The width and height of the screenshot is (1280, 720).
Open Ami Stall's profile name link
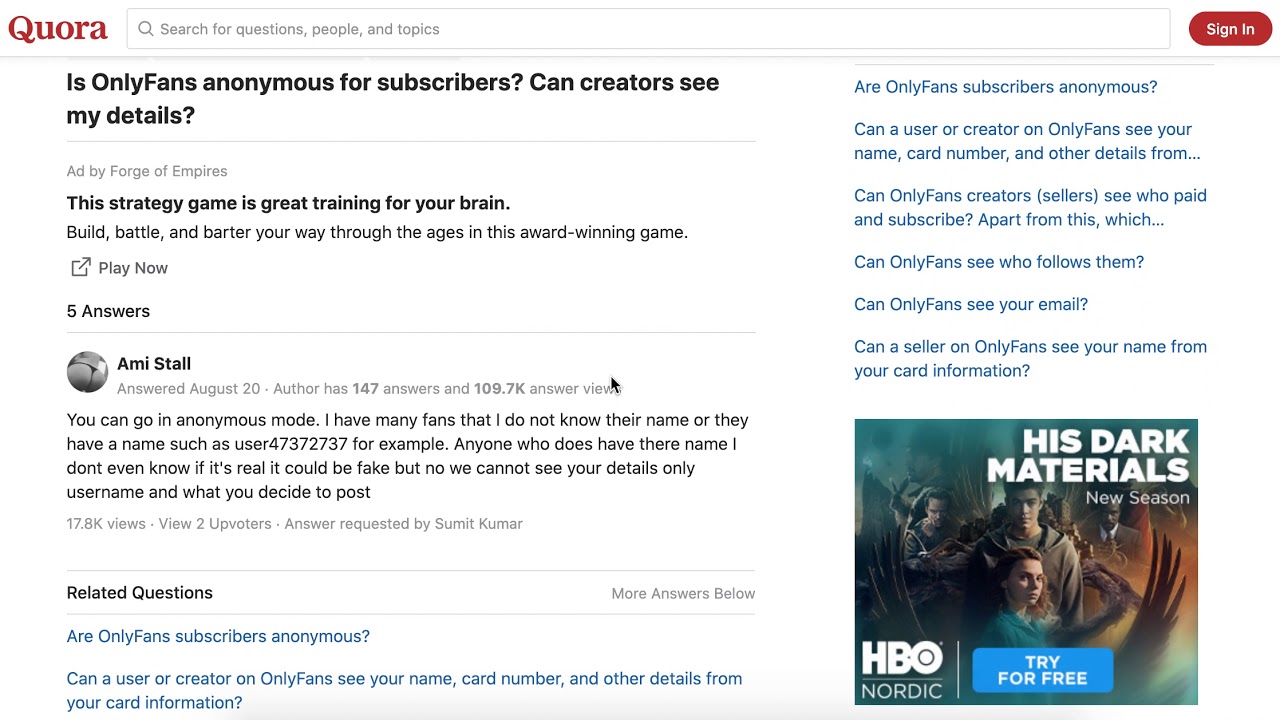click(x=154, y=364)
